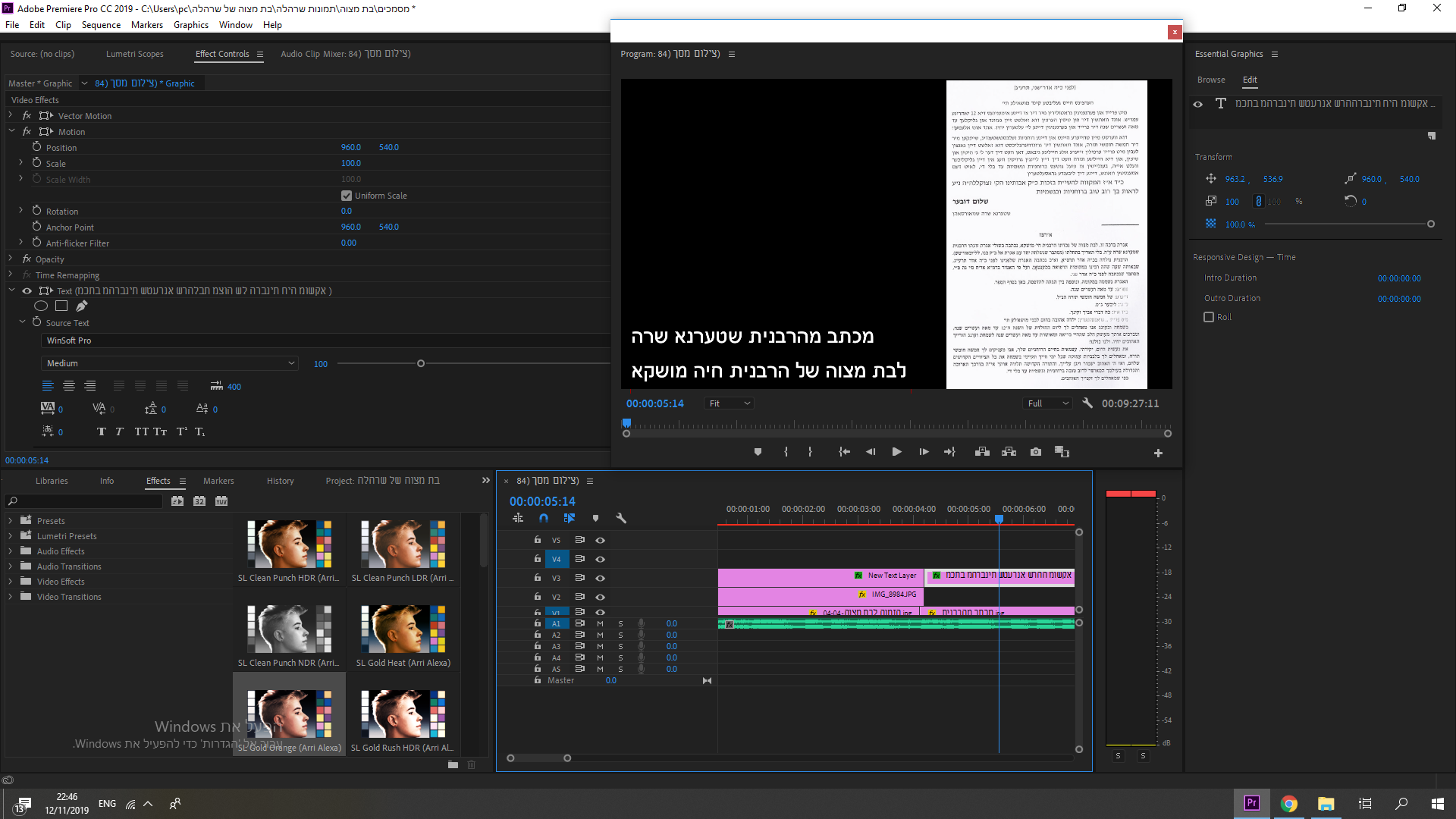The image size is (1456, 819).
Task: Enable the Roll checkbox in Essential Graphics
Action: tap(1209, 317)
